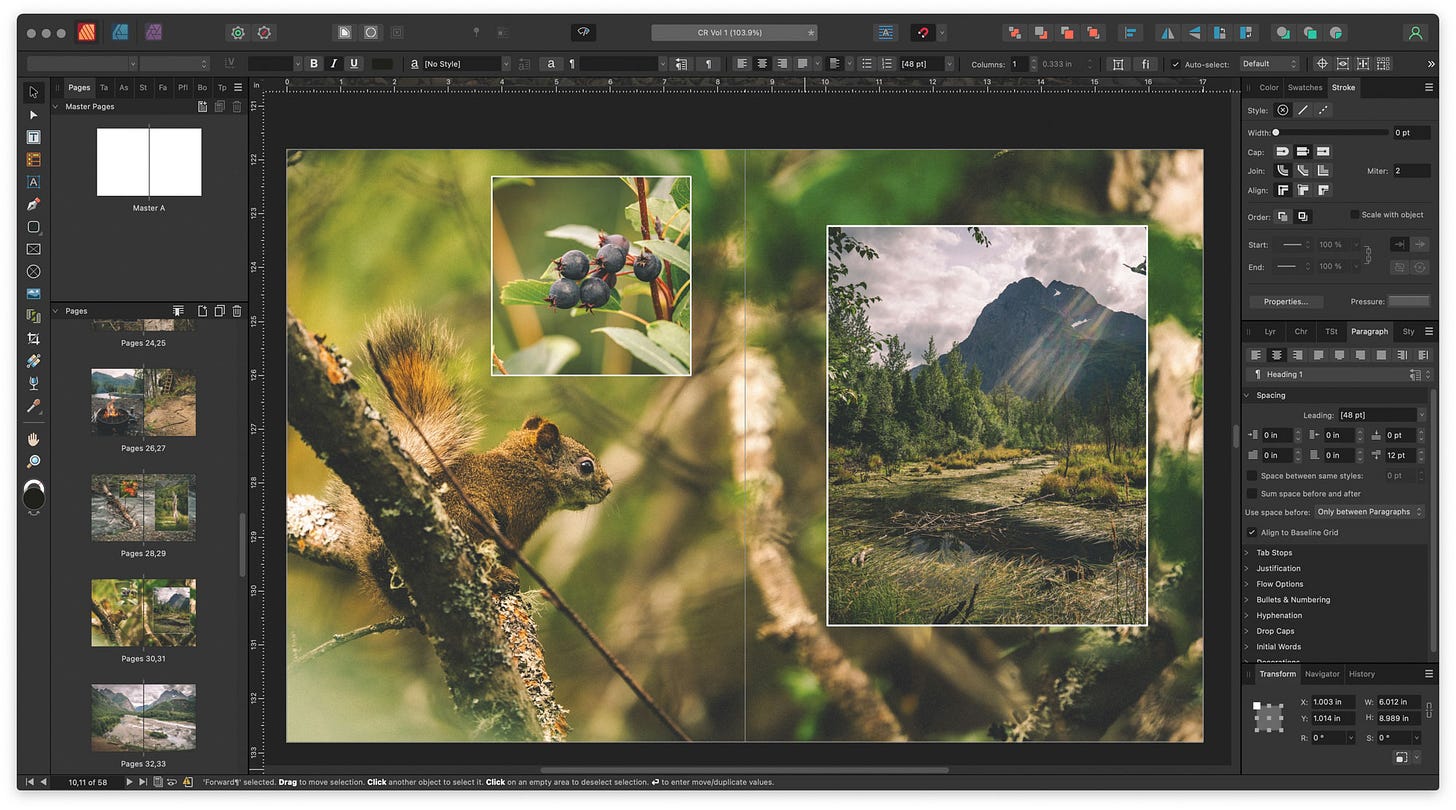Open Use space before dropdown

pyautogui.click(x=1369, y=512)
